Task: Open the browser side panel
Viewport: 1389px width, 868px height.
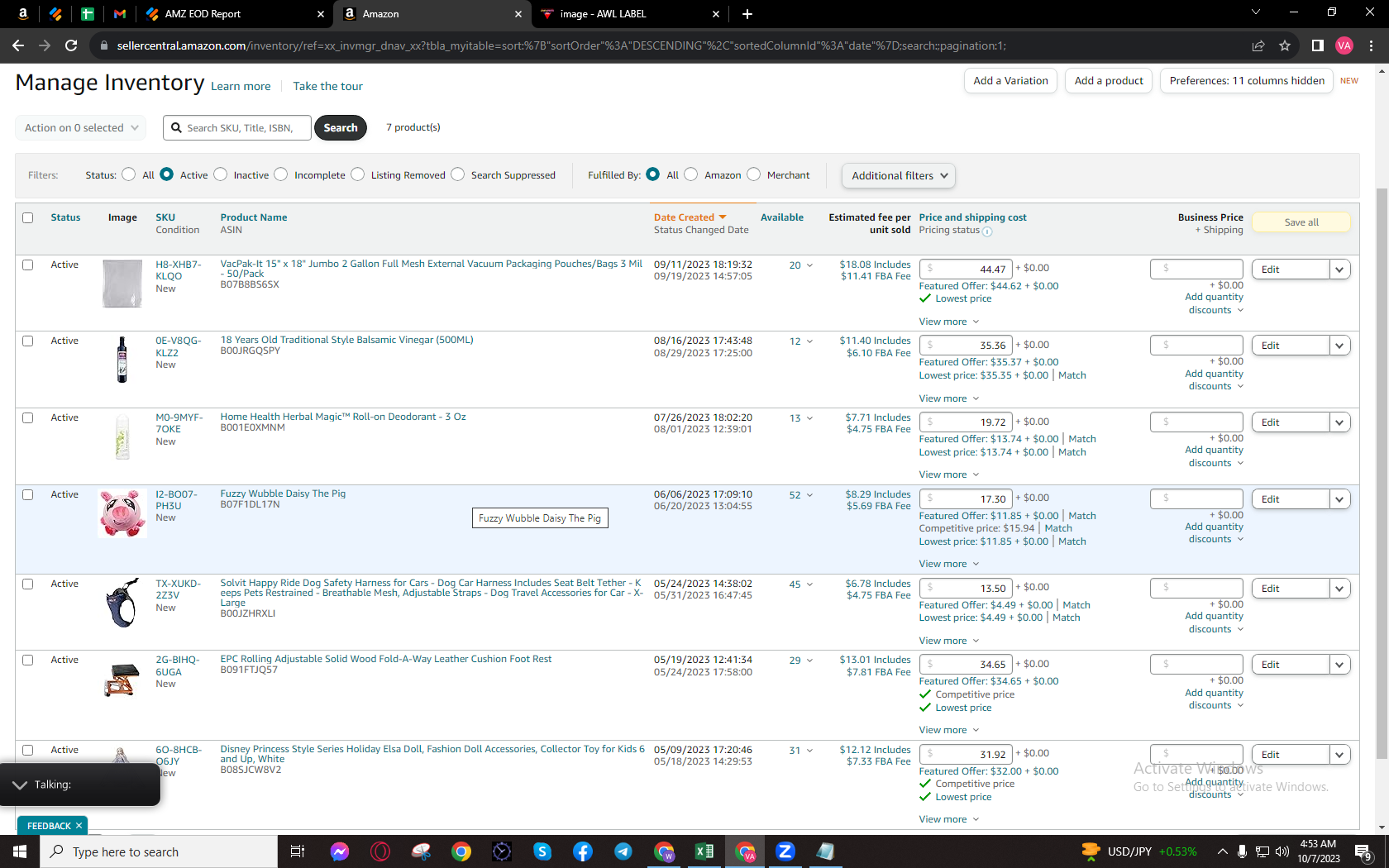Action: (1318, 45)
